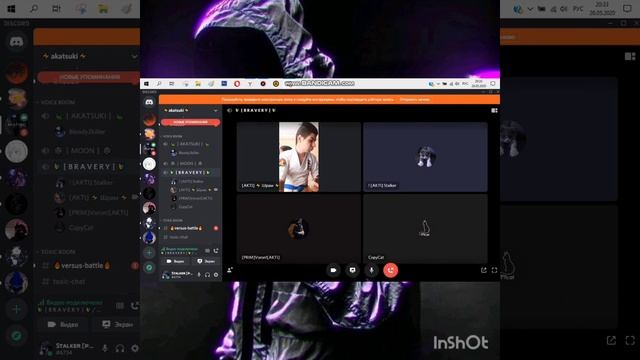Click the link at the end of the orange banner

414,99
